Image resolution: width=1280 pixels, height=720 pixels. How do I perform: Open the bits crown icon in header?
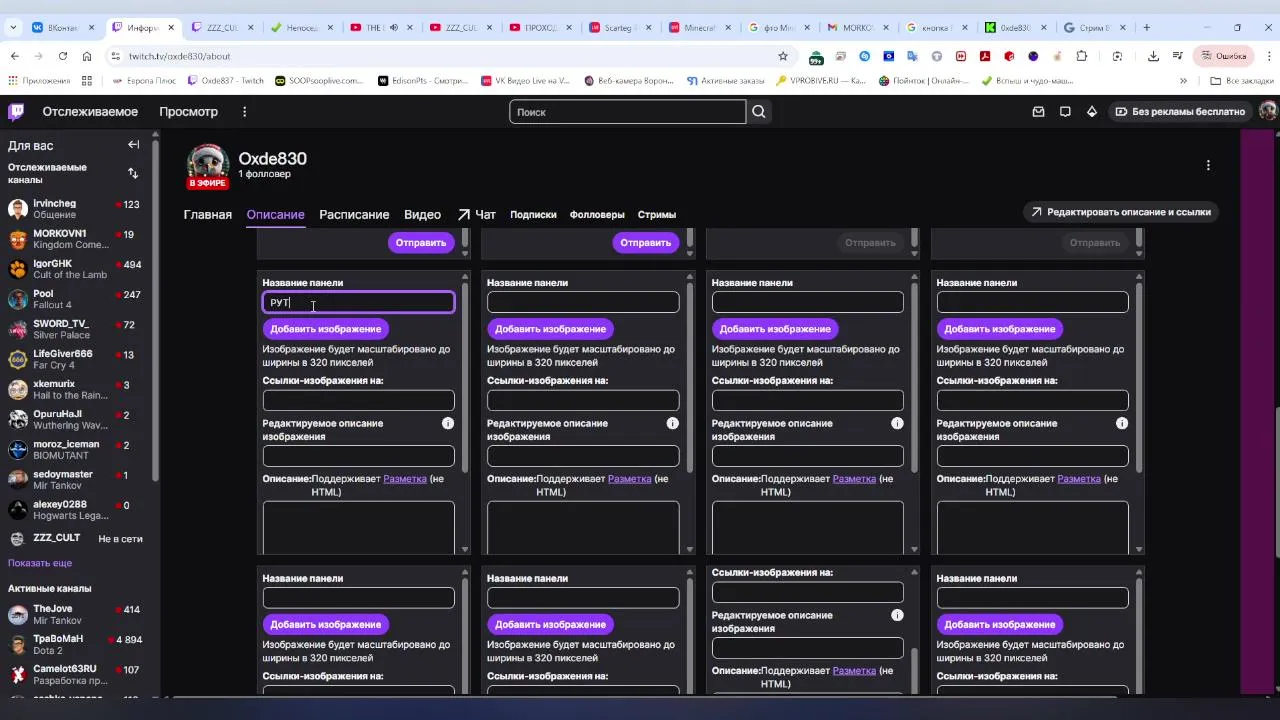click(1092, 112)
